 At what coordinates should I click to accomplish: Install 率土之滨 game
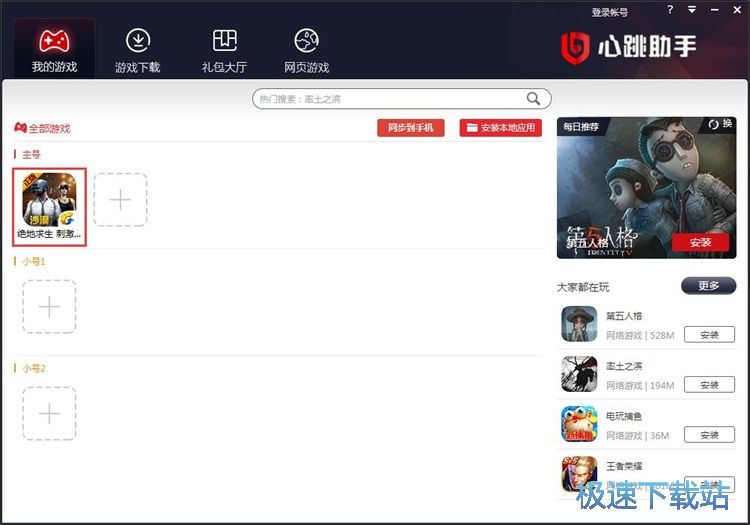click(709, 384)
